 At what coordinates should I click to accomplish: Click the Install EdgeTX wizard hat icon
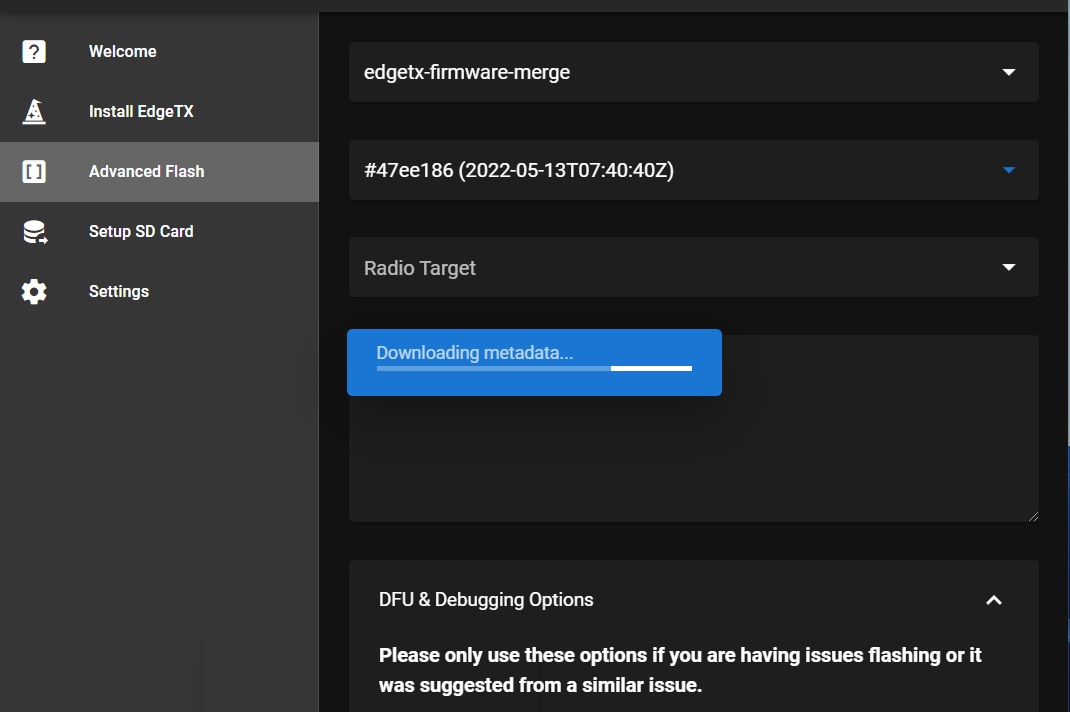point(34,111)
